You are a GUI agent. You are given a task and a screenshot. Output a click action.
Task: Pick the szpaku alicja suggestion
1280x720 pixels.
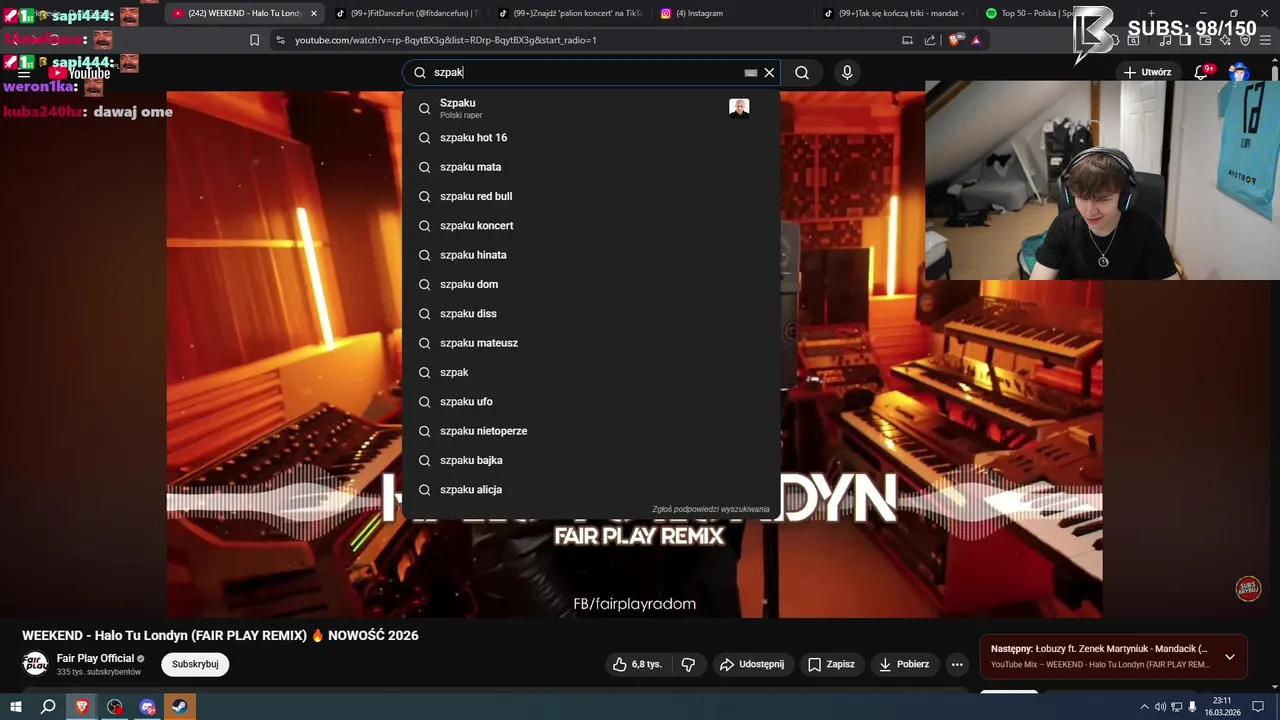(x=591, y=490)
